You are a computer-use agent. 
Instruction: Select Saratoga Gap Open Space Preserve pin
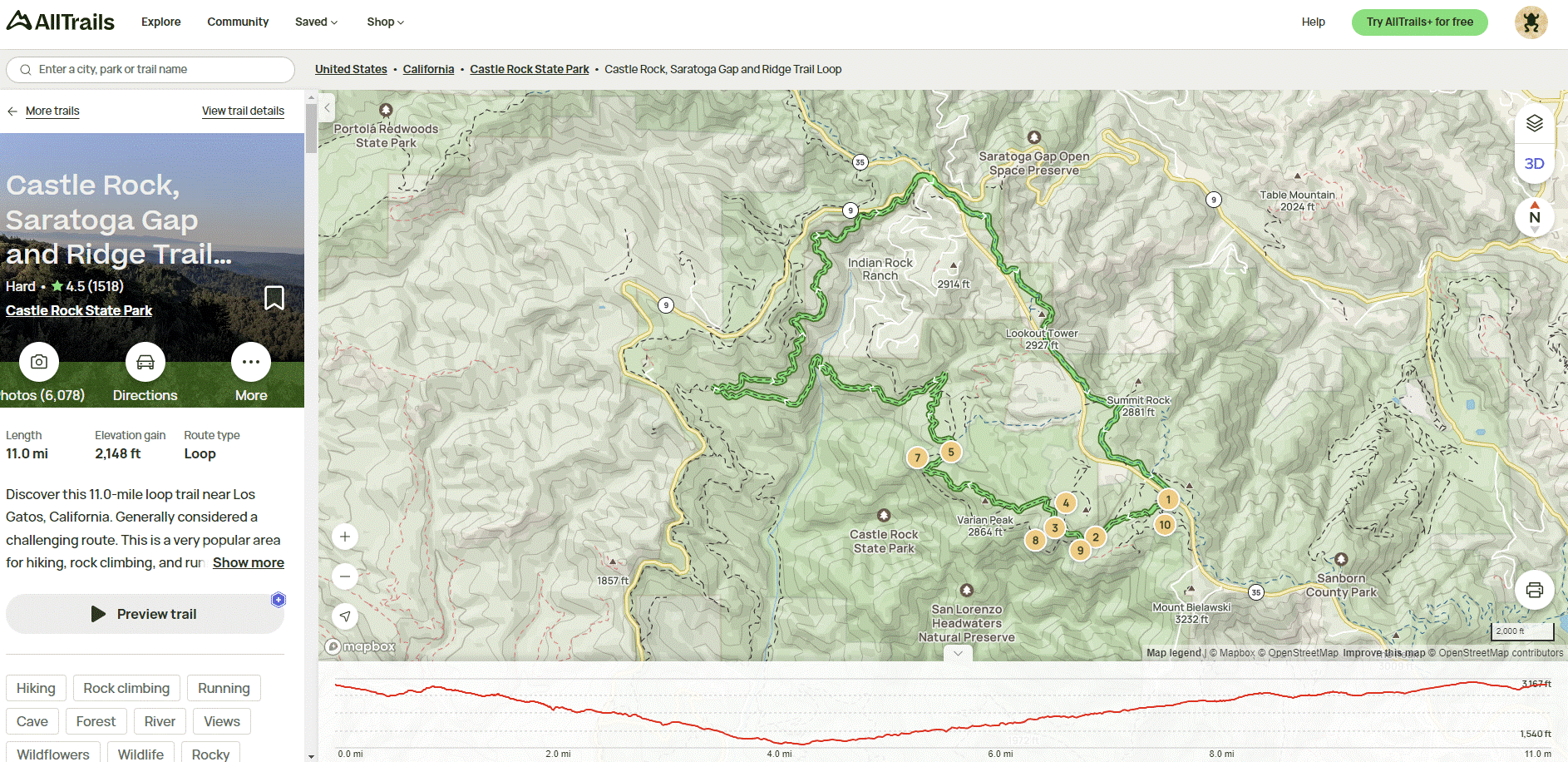1033,137
